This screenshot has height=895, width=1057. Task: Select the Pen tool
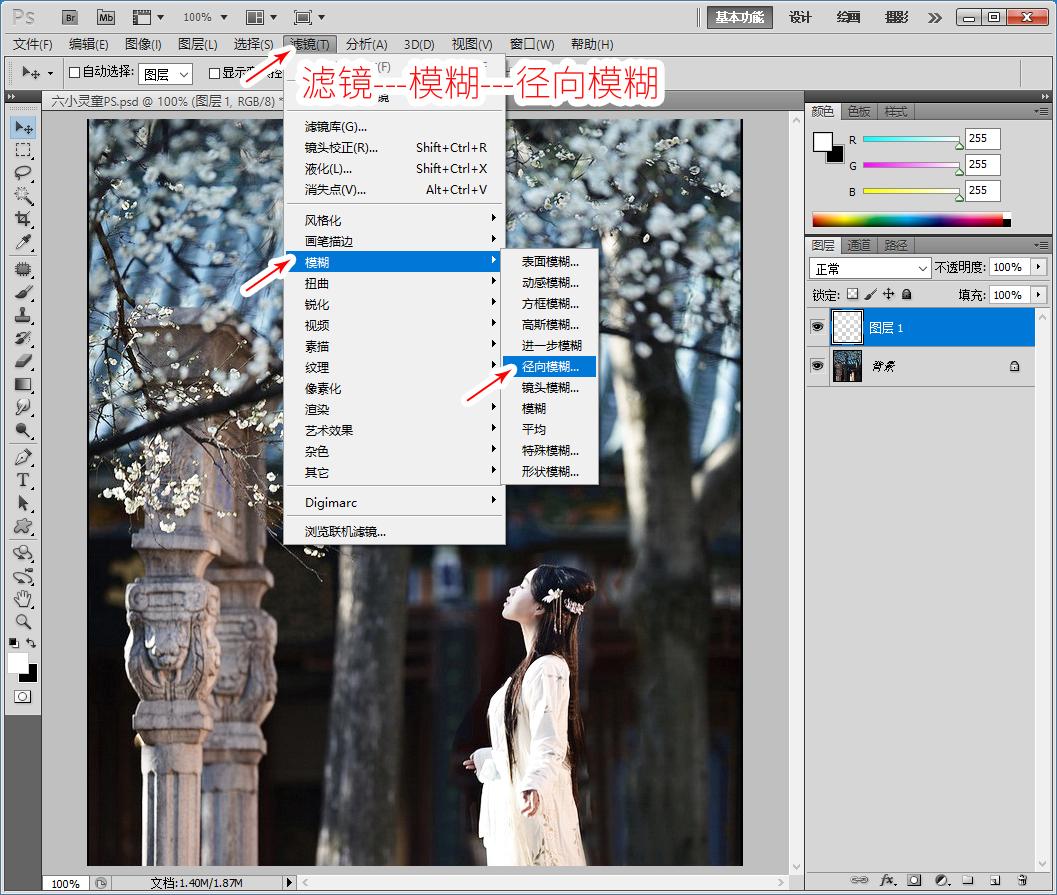pos(24,457)
